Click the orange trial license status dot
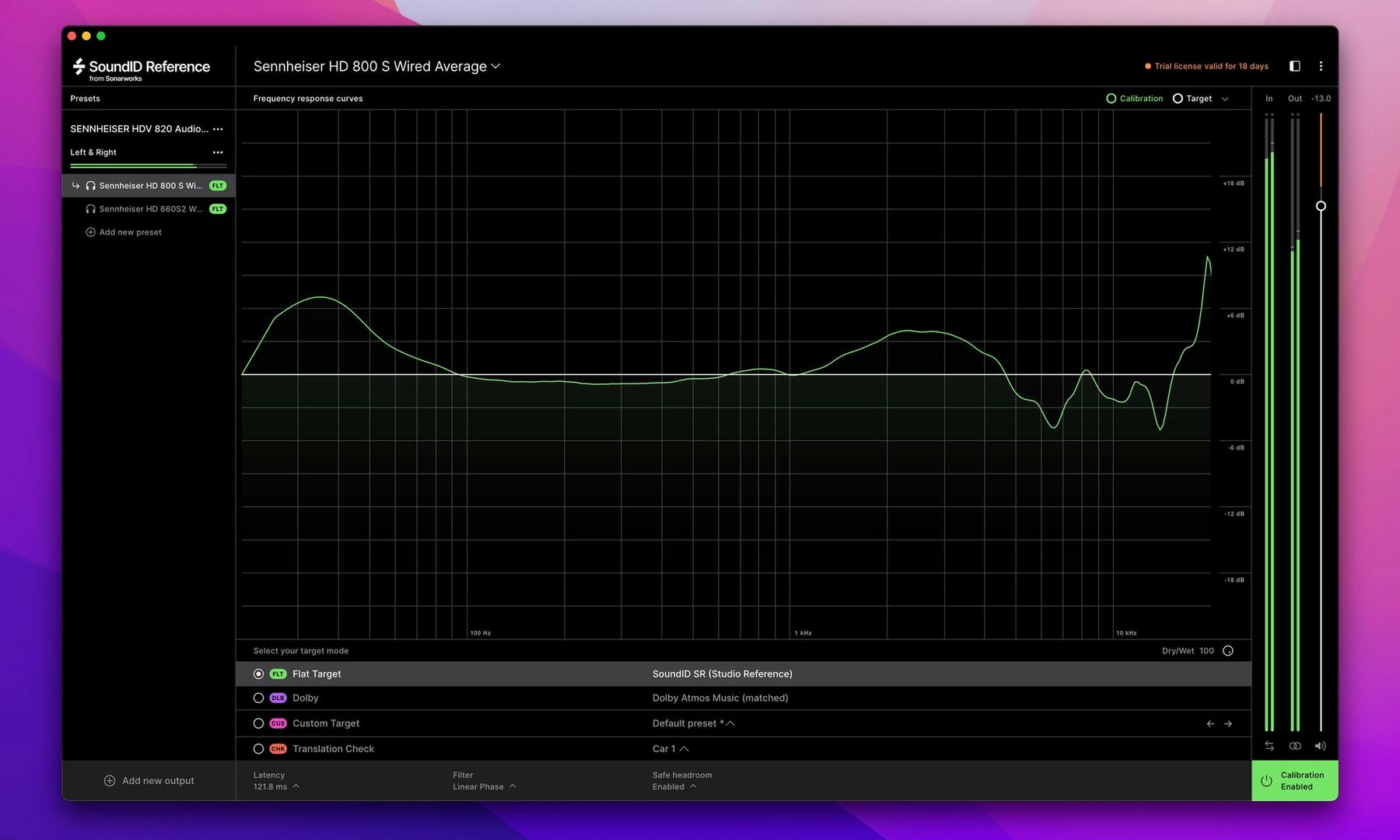This screenshot has width=1400, height=840. pos(1147,67)
